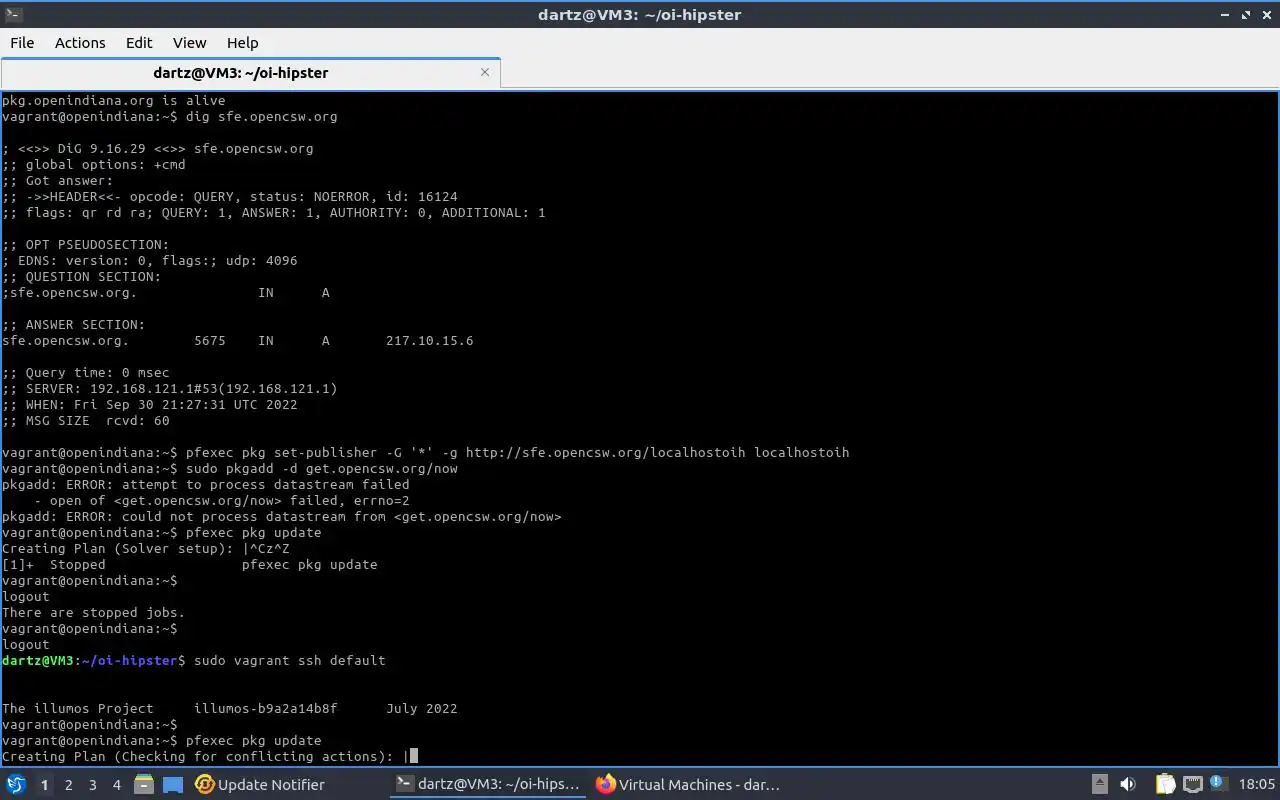
Task: Switch to workspace 3
Action: pos(92,785)
